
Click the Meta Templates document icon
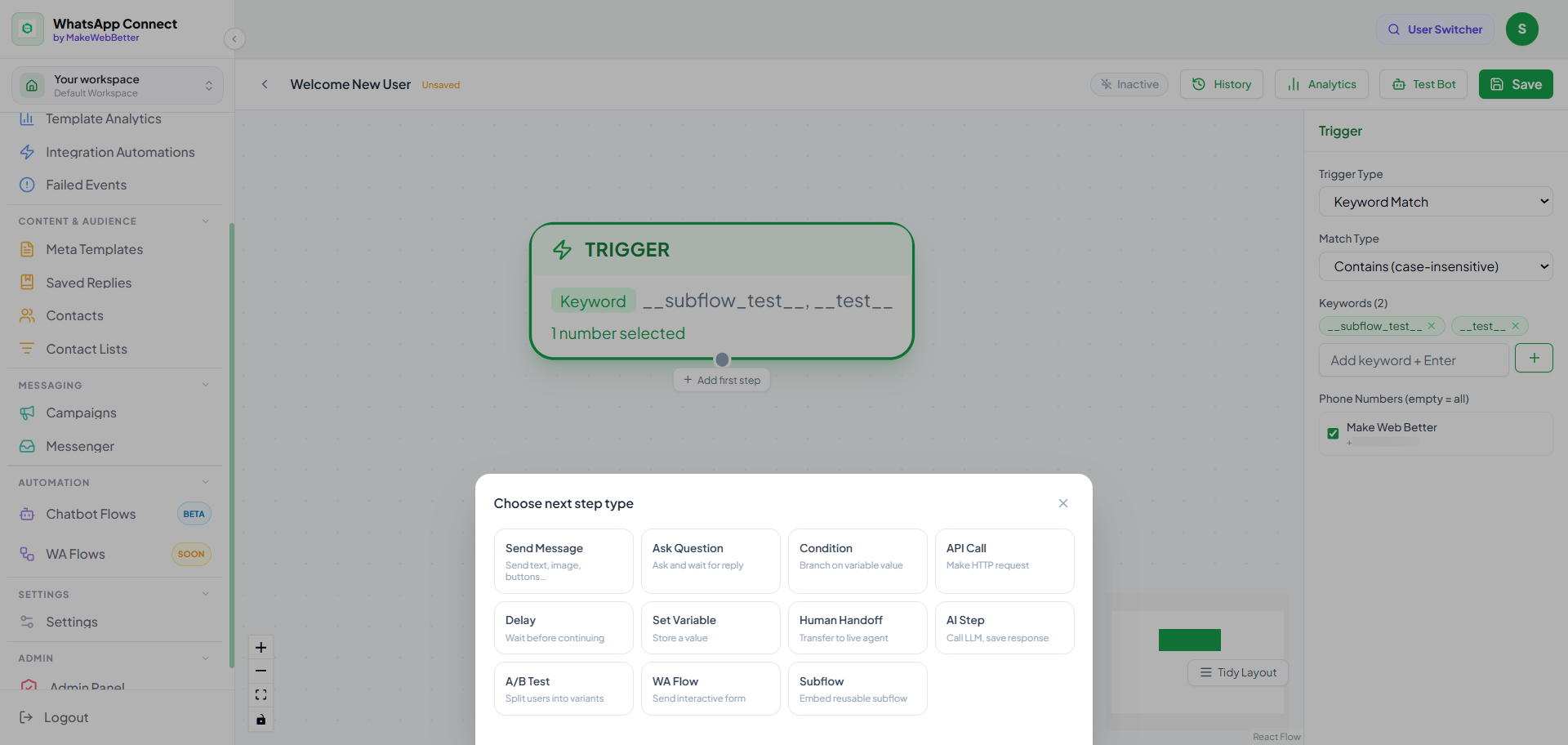click(x=27, y=249)
